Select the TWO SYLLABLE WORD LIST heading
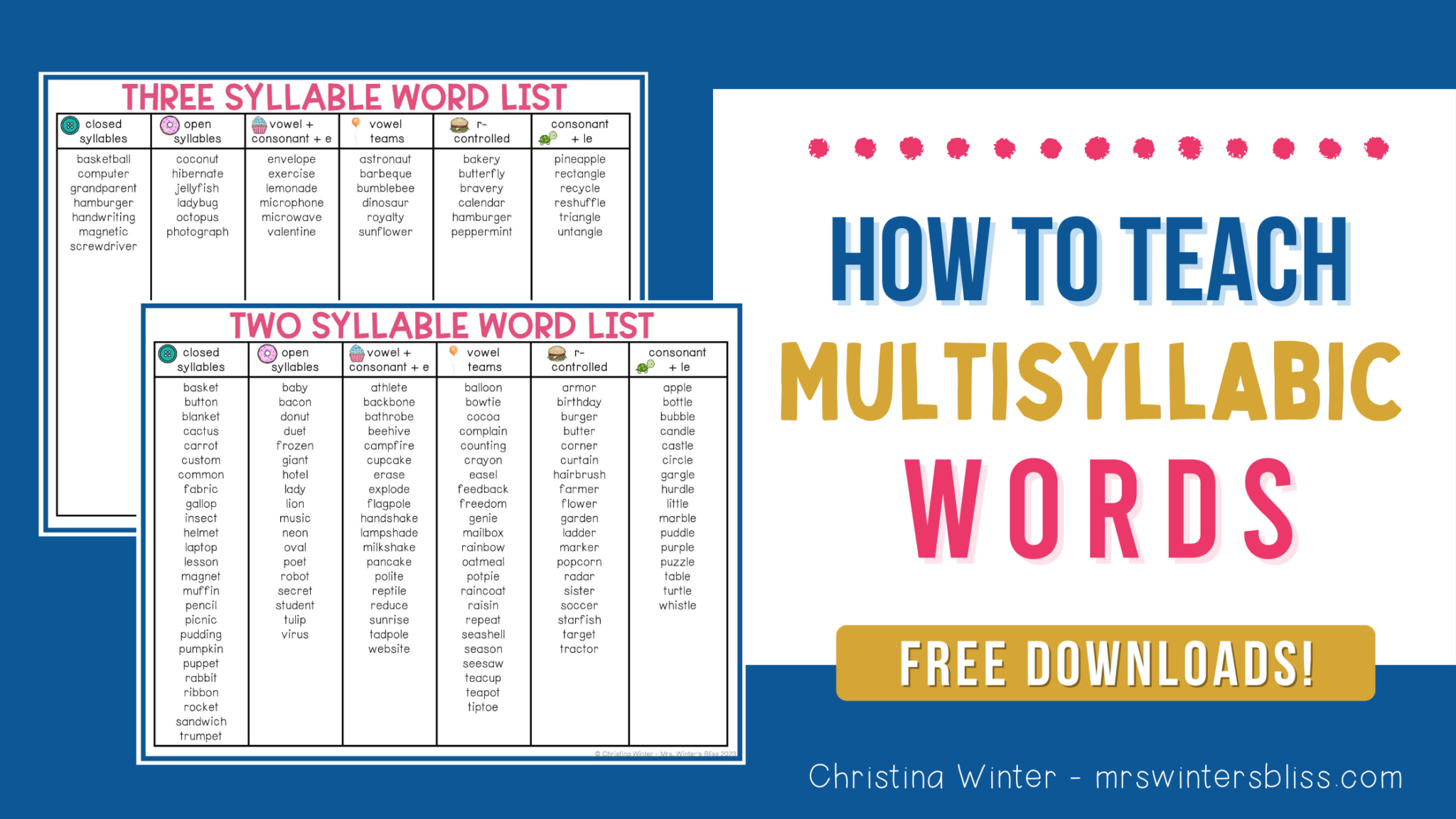Screen dimensions: 1456x819 pyautogui.click(x=441, y=323)
